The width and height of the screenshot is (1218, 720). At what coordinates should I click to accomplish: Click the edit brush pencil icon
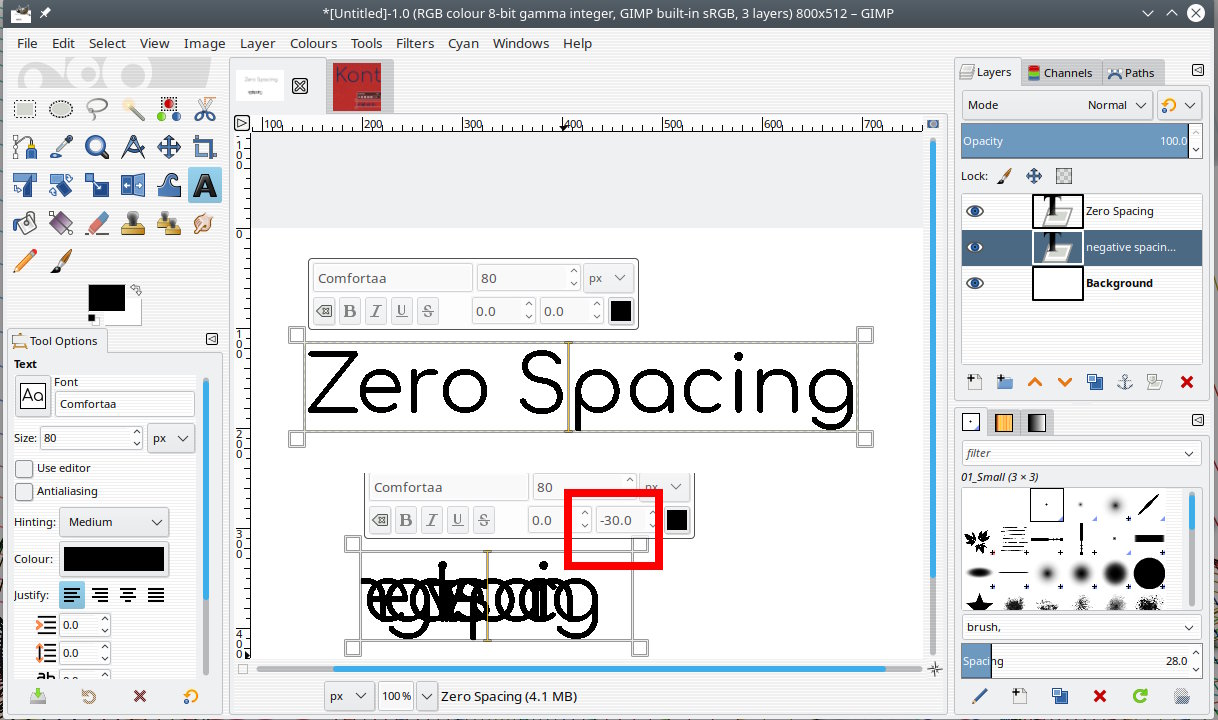(980, 696)
